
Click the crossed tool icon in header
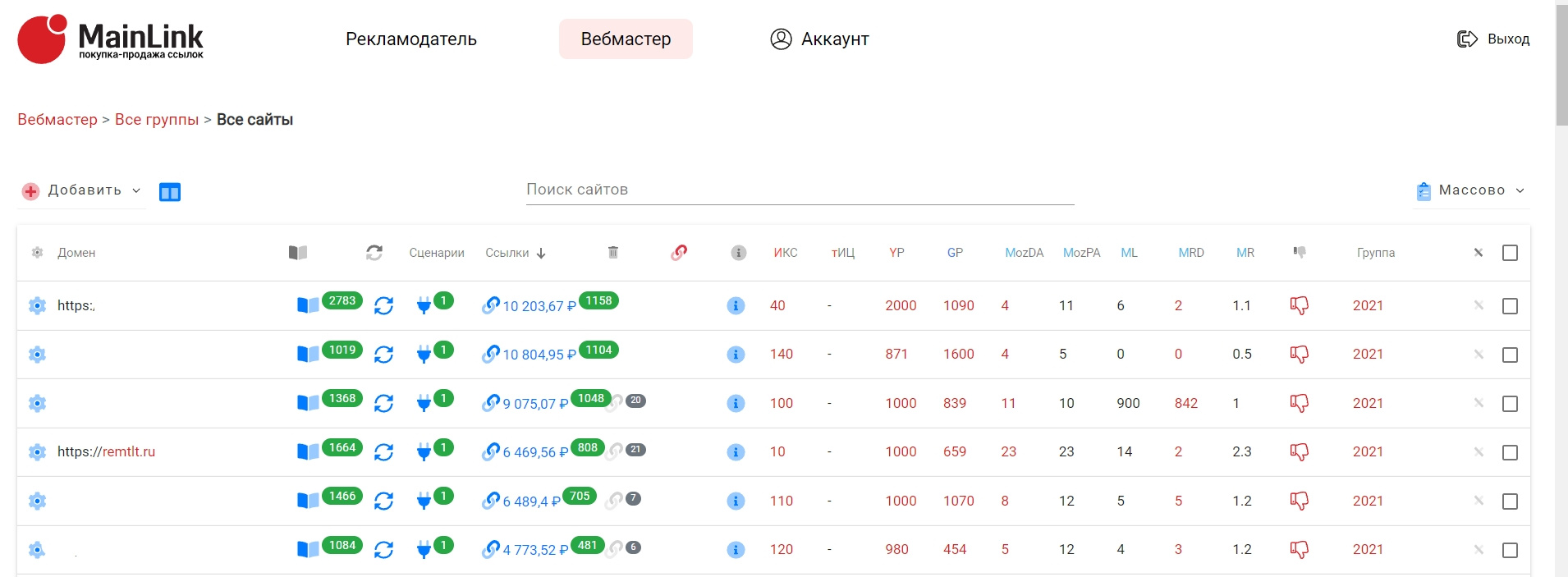pyautogui.click(x=1479, y=253)
